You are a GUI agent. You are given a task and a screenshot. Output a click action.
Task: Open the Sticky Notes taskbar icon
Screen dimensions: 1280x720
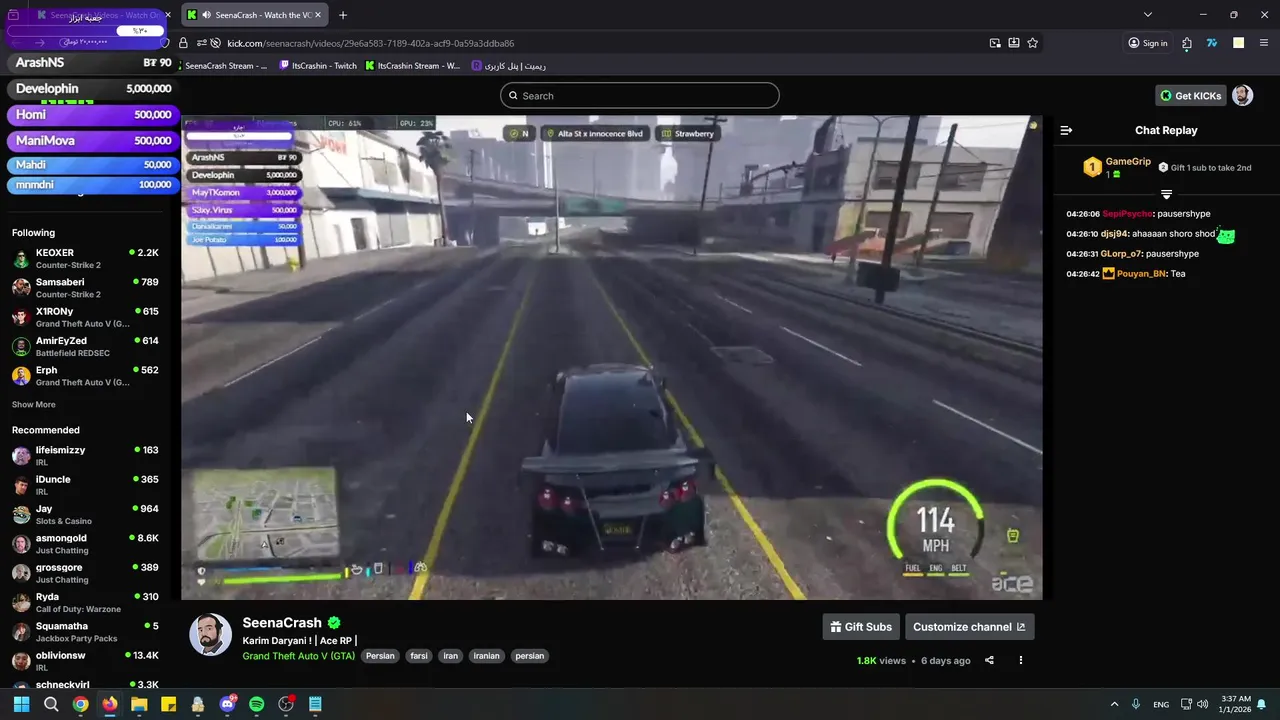tap(168, 704)
